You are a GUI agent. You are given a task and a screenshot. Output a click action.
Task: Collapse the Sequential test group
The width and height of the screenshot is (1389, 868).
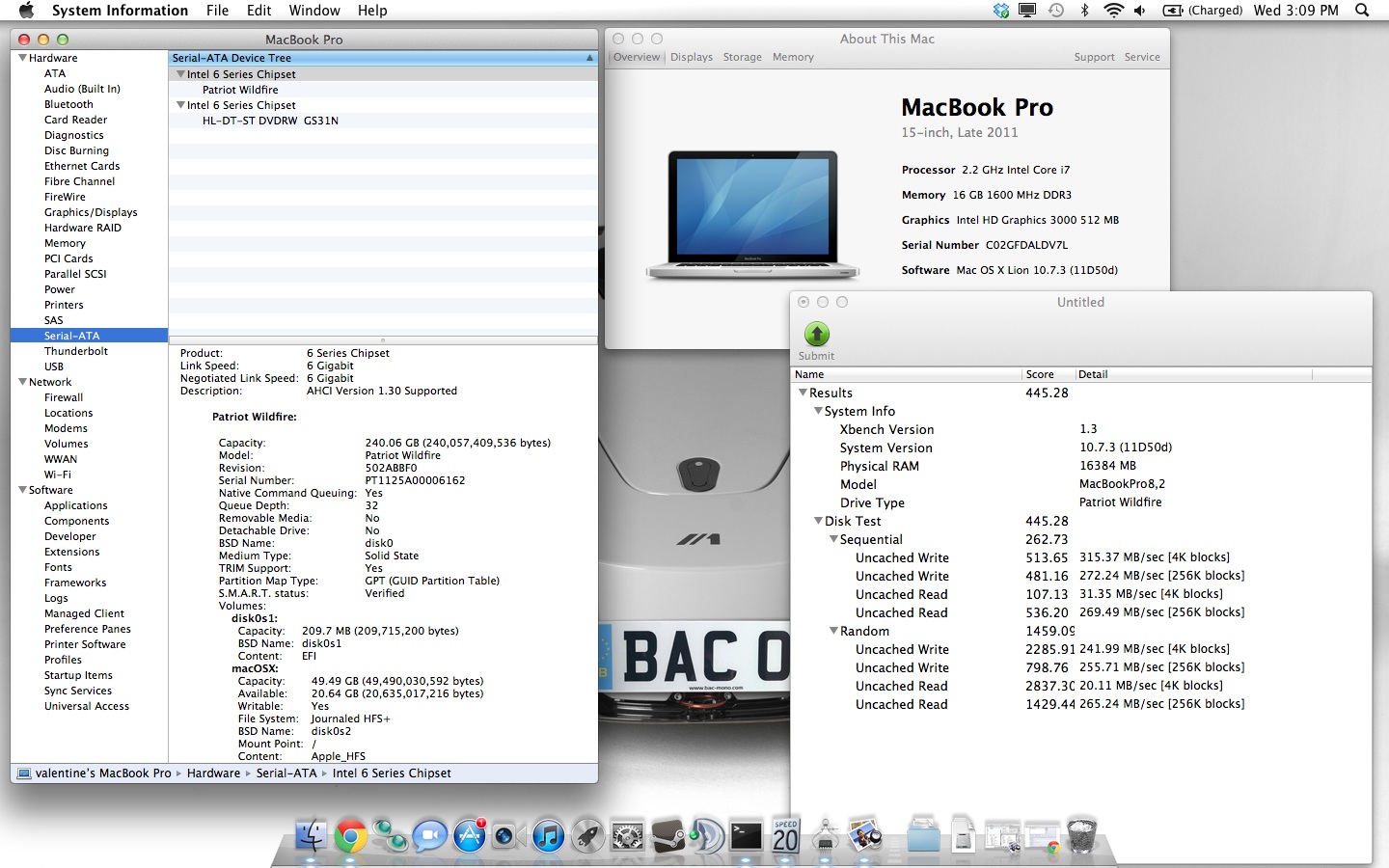[x=833, y=539]
